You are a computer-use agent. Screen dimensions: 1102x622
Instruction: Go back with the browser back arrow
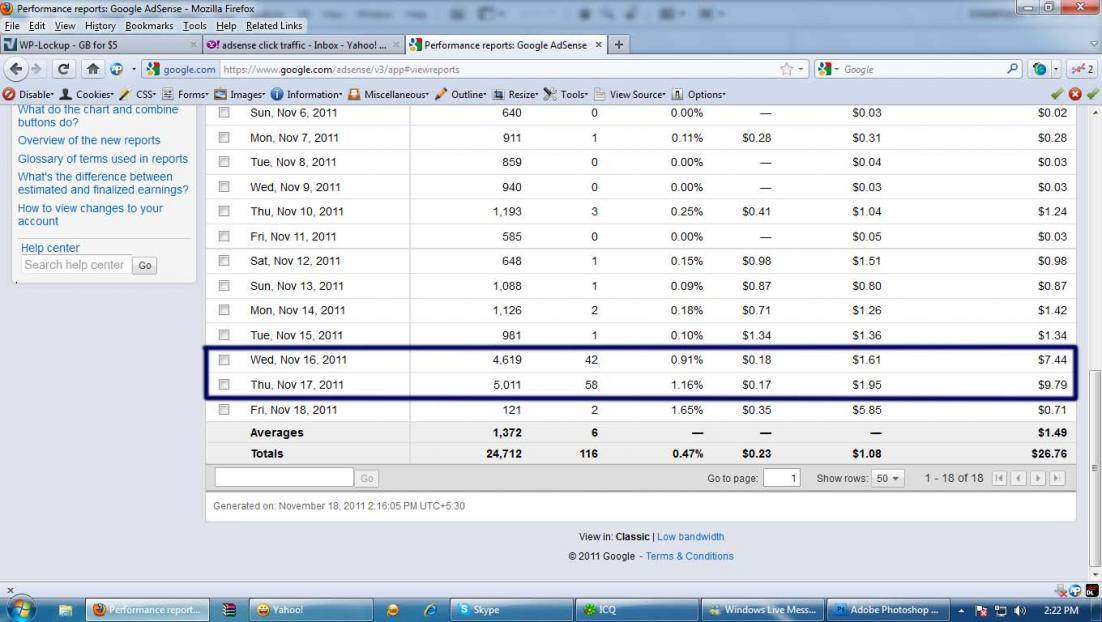16,69
